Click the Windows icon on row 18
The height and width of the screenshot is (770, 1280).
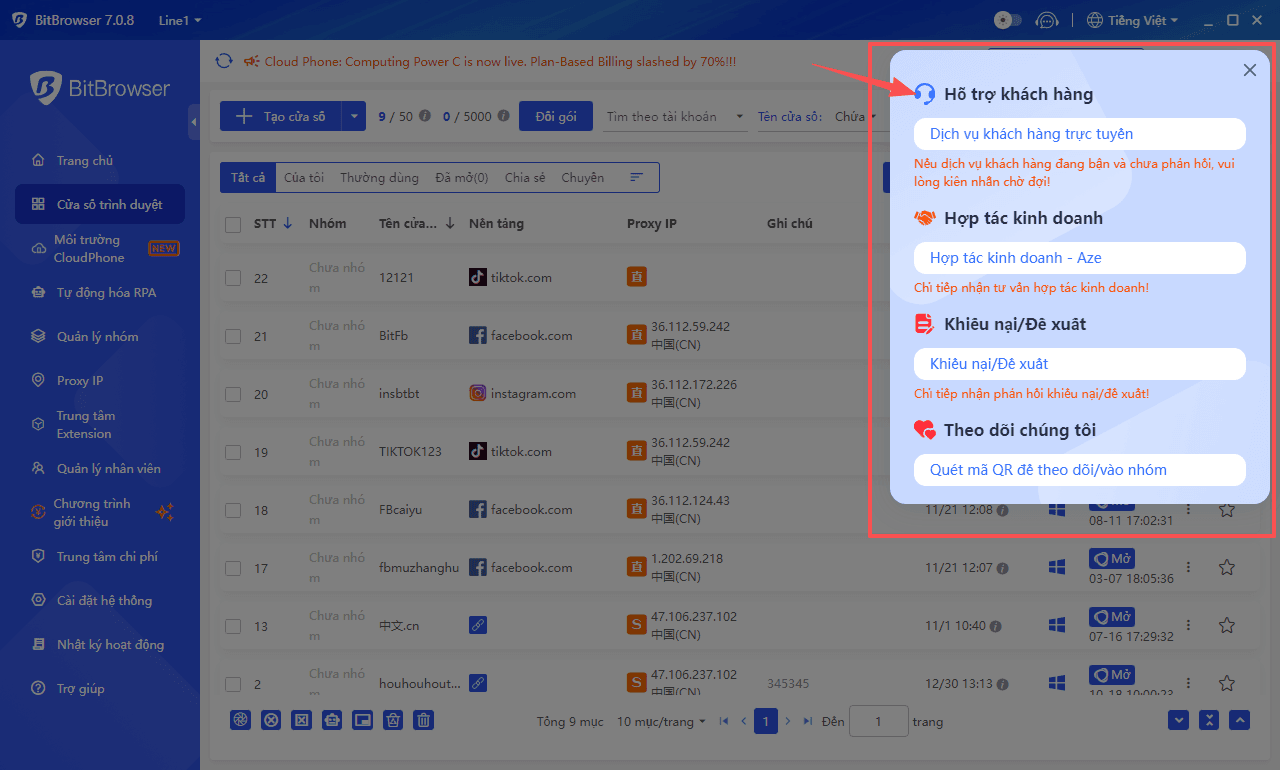tap(1056, 509)
